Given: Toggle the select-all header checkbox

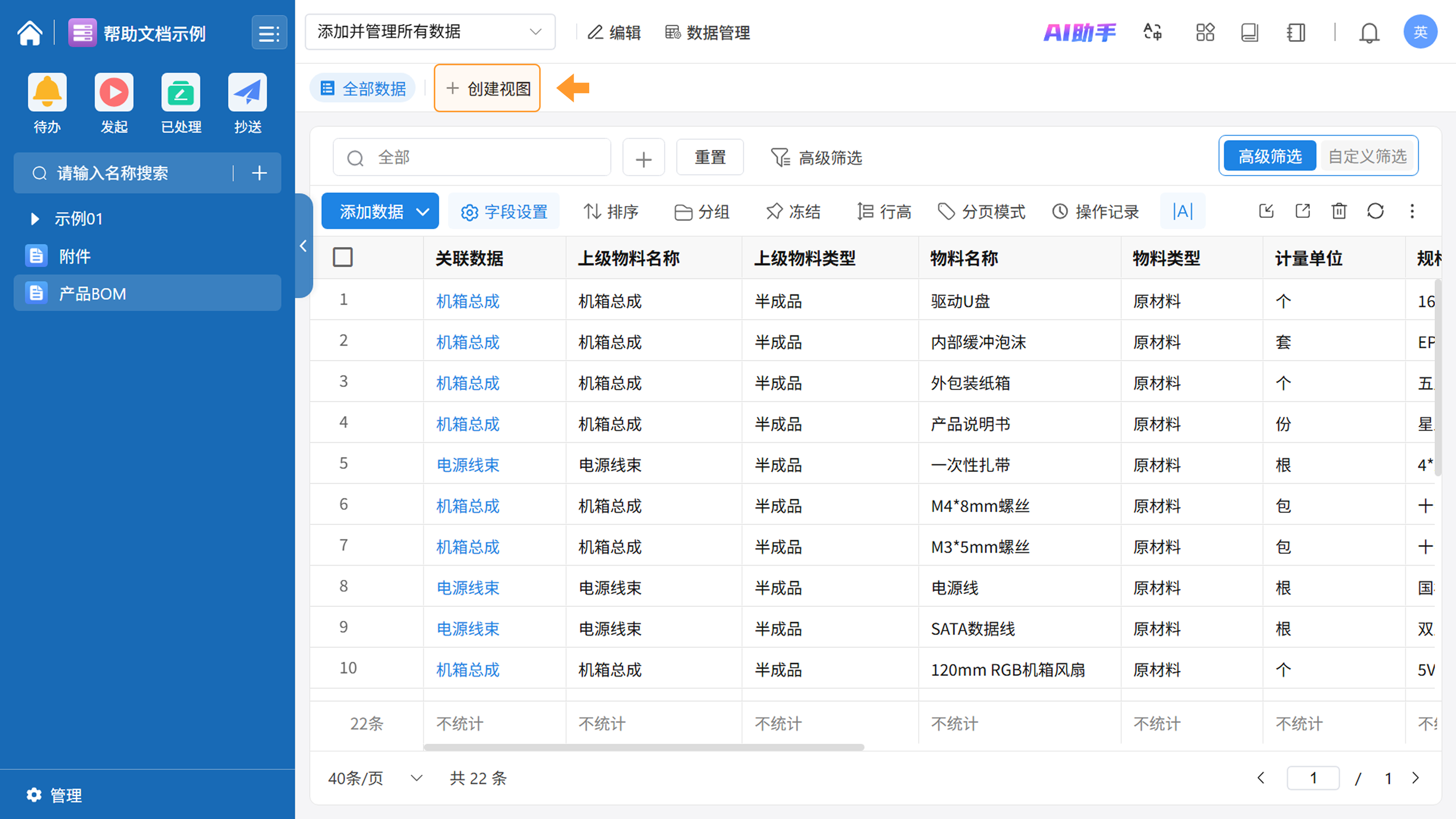Looking at the screenshot, I should (342, 257).
